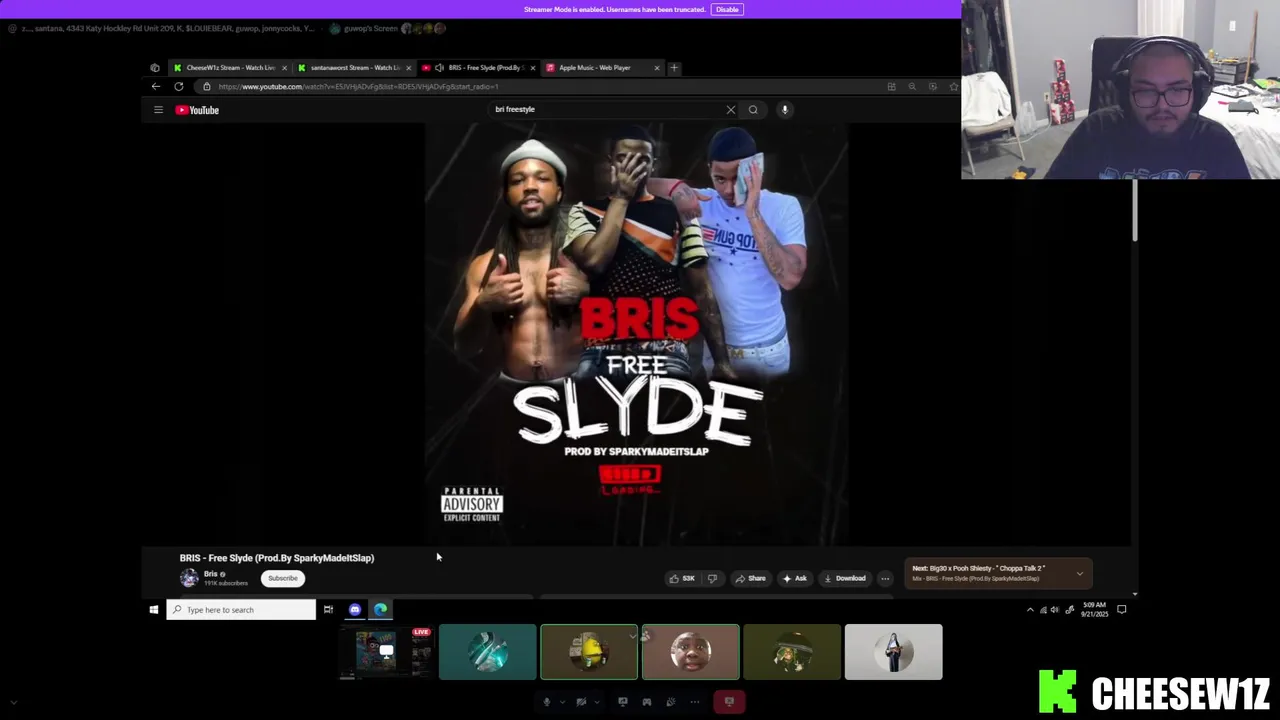This screenshot has width=1280, height=720.
Task: Click the vertical page scrollbar
Action: tap(1135, 212)
